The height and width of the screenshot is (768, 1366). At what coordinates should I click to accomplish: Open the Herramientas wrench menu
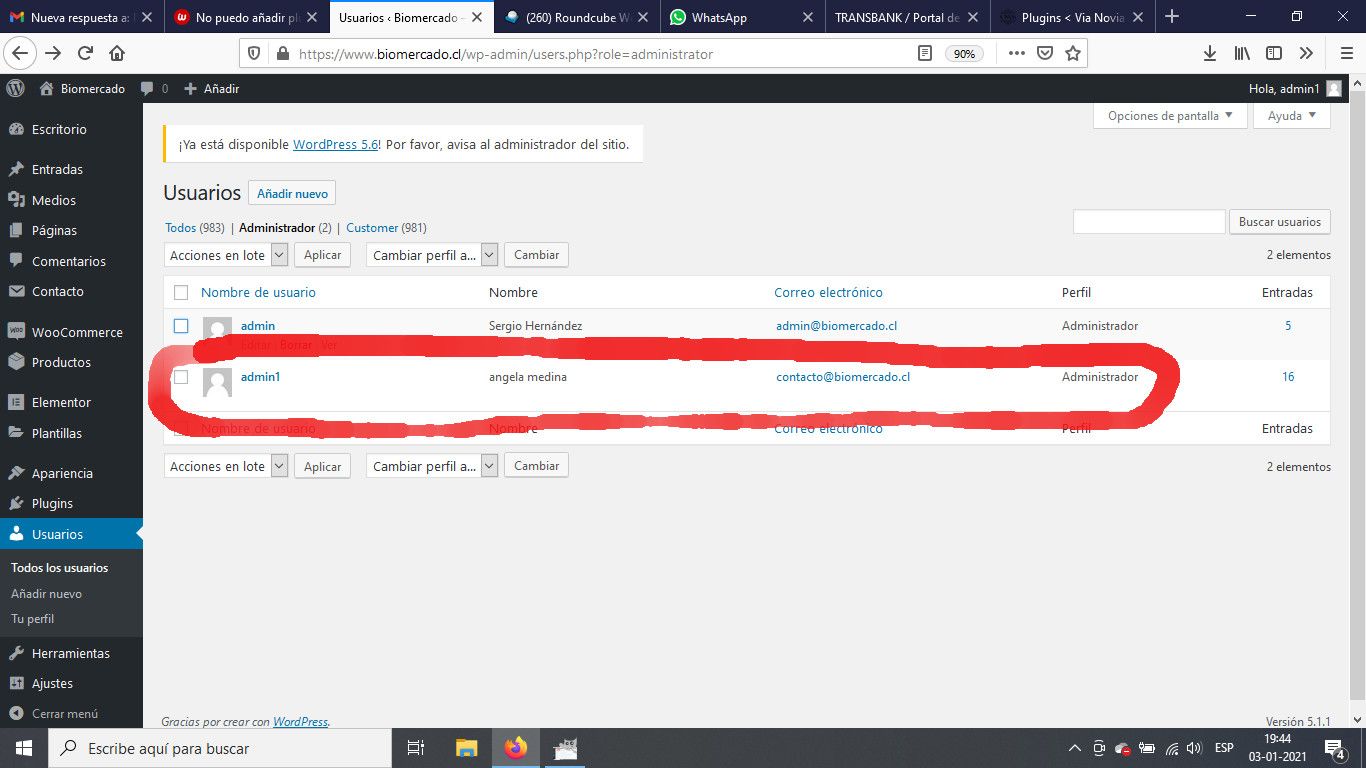click(x=71, y=653)
